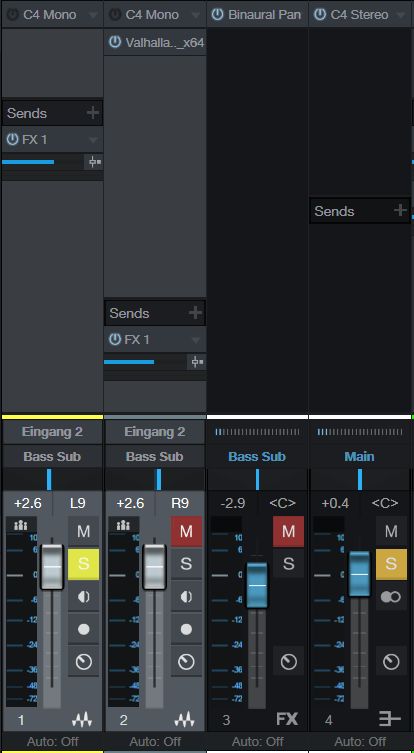The height and width of the screenshot is (753, 414).
Task: Unmute FX channel 3
Action: pyautogui.click(x=289, y=532)
